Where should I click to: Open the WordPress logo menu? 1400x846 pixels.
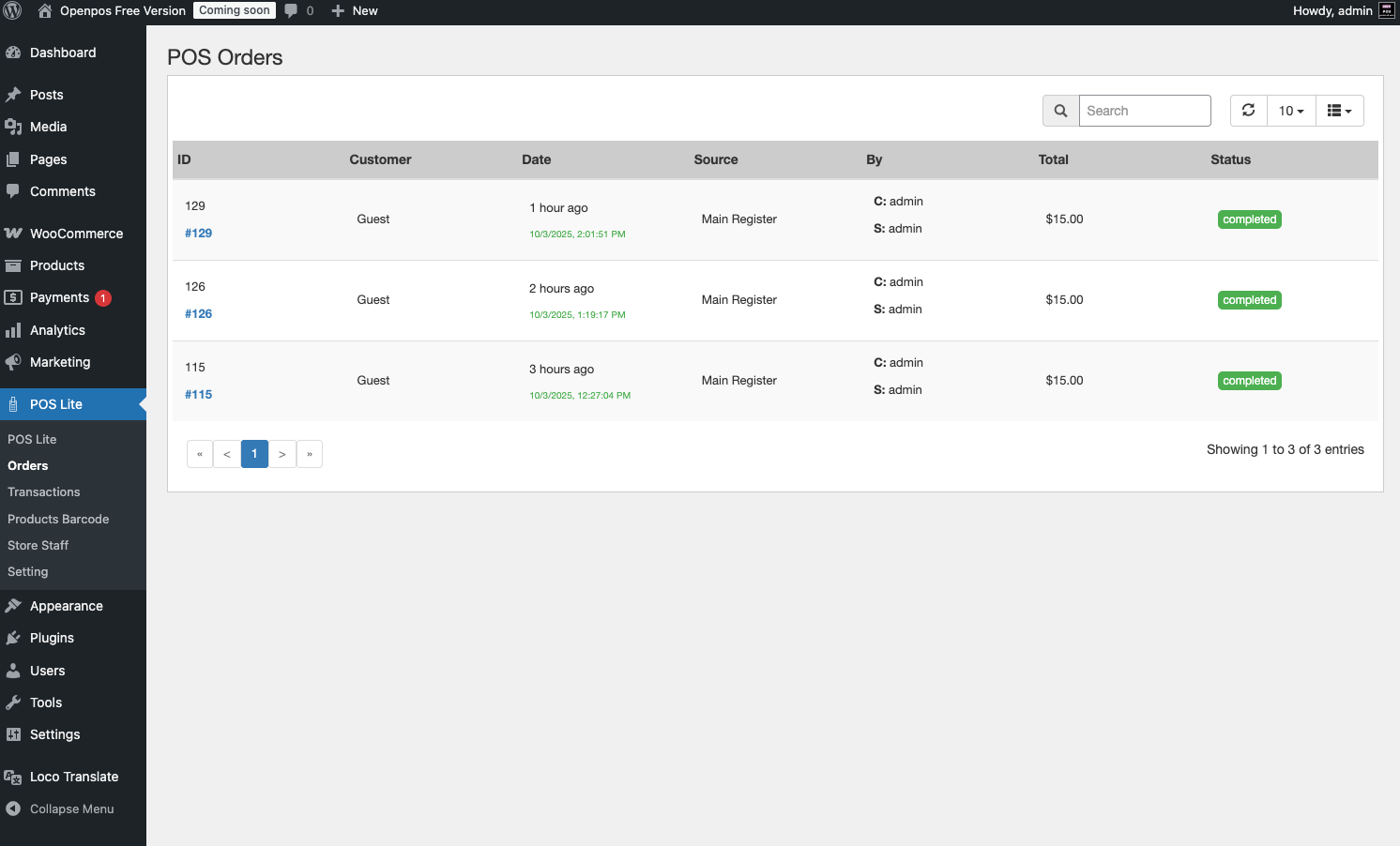pos(12,11)
